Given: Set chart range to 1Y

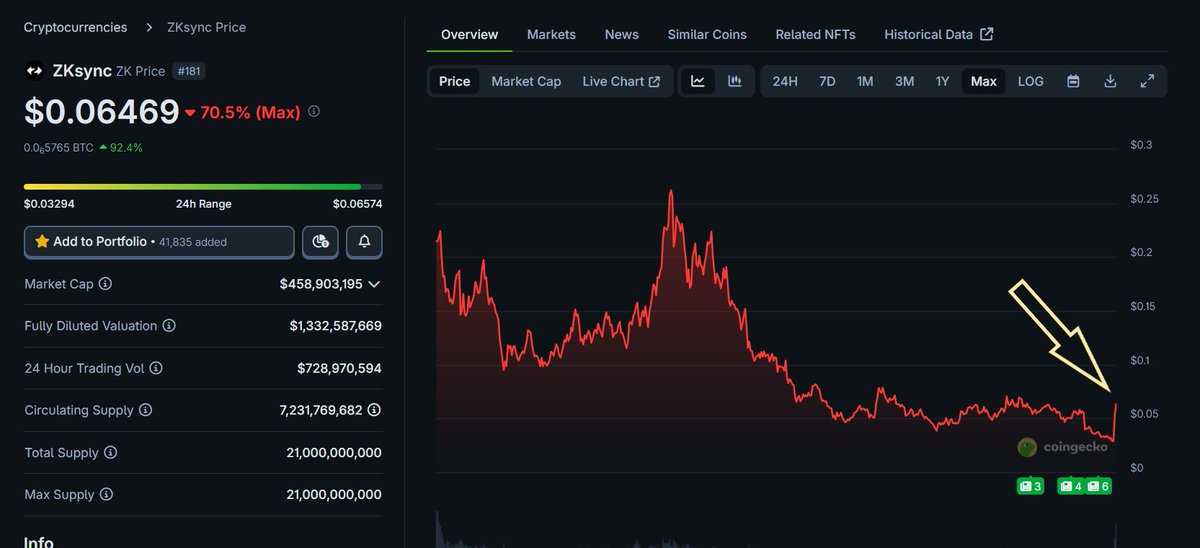Looking at the screenshot, I should pos(942,81).
